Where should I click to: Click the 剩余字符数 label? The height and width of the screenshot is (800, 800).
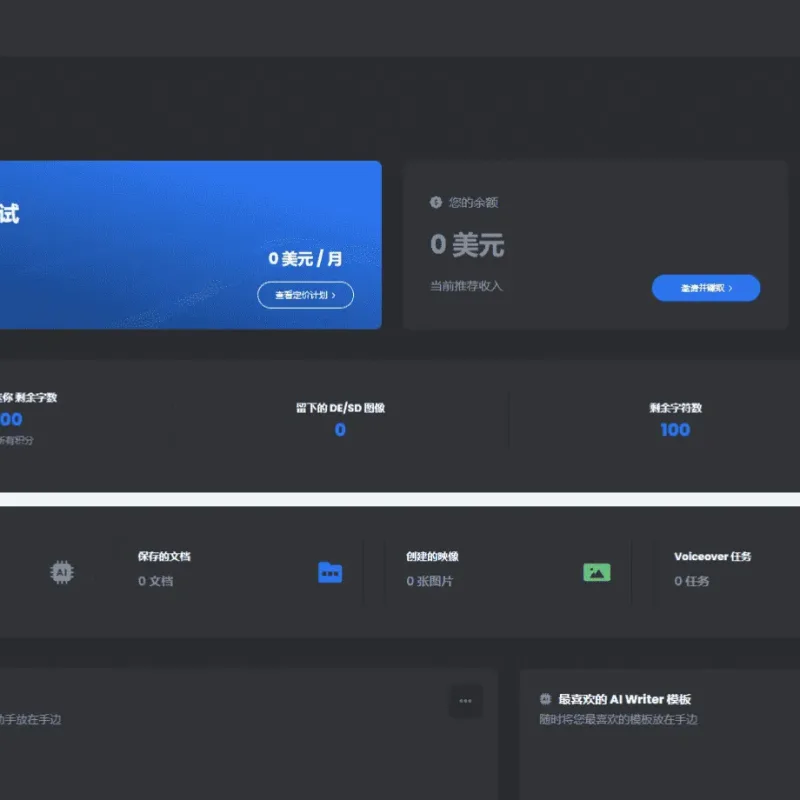(675, 408)
